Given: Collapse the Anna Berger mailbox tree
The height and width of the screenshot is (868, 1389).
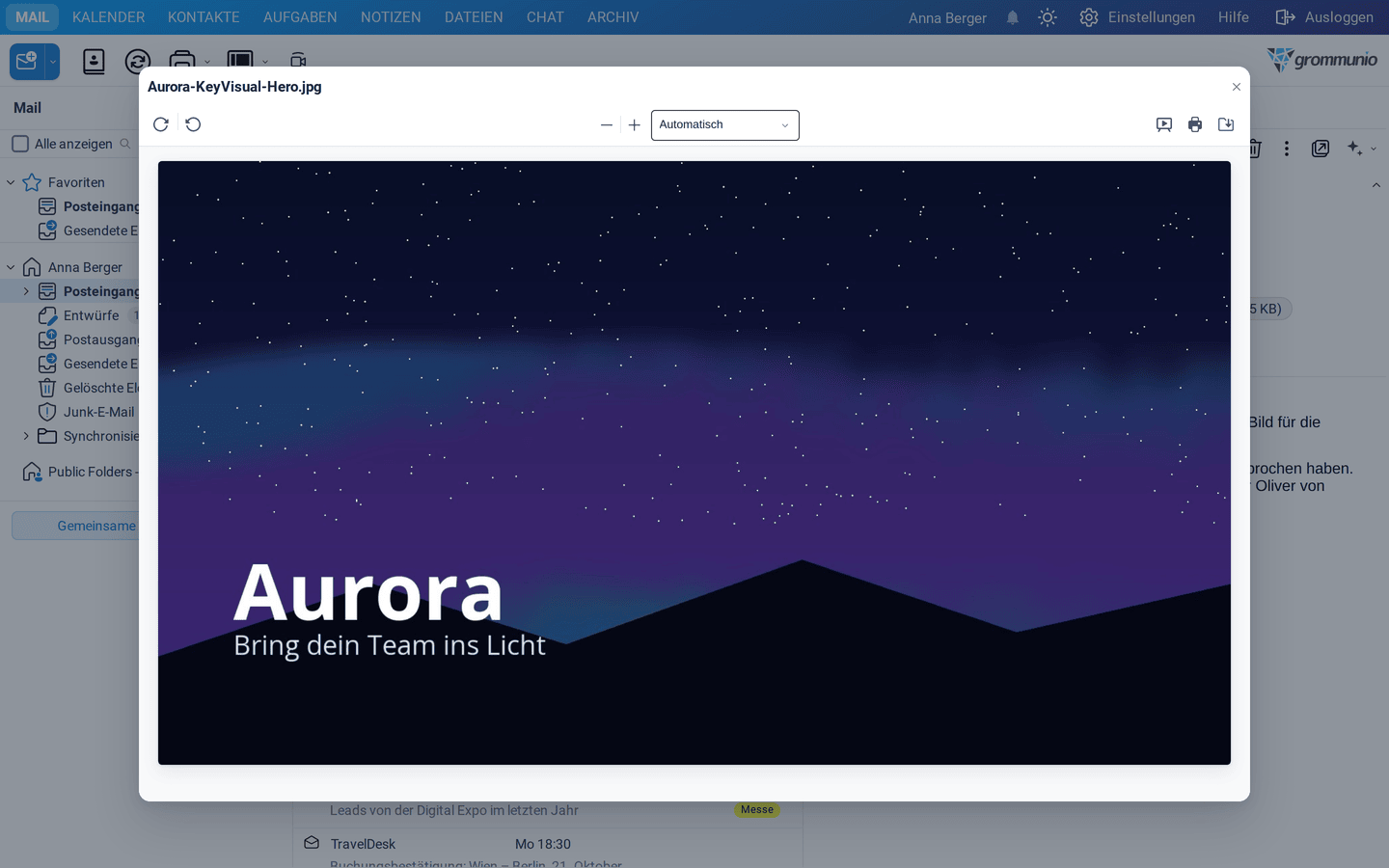Looking at the screenshot, I should (x=11, y=267).
